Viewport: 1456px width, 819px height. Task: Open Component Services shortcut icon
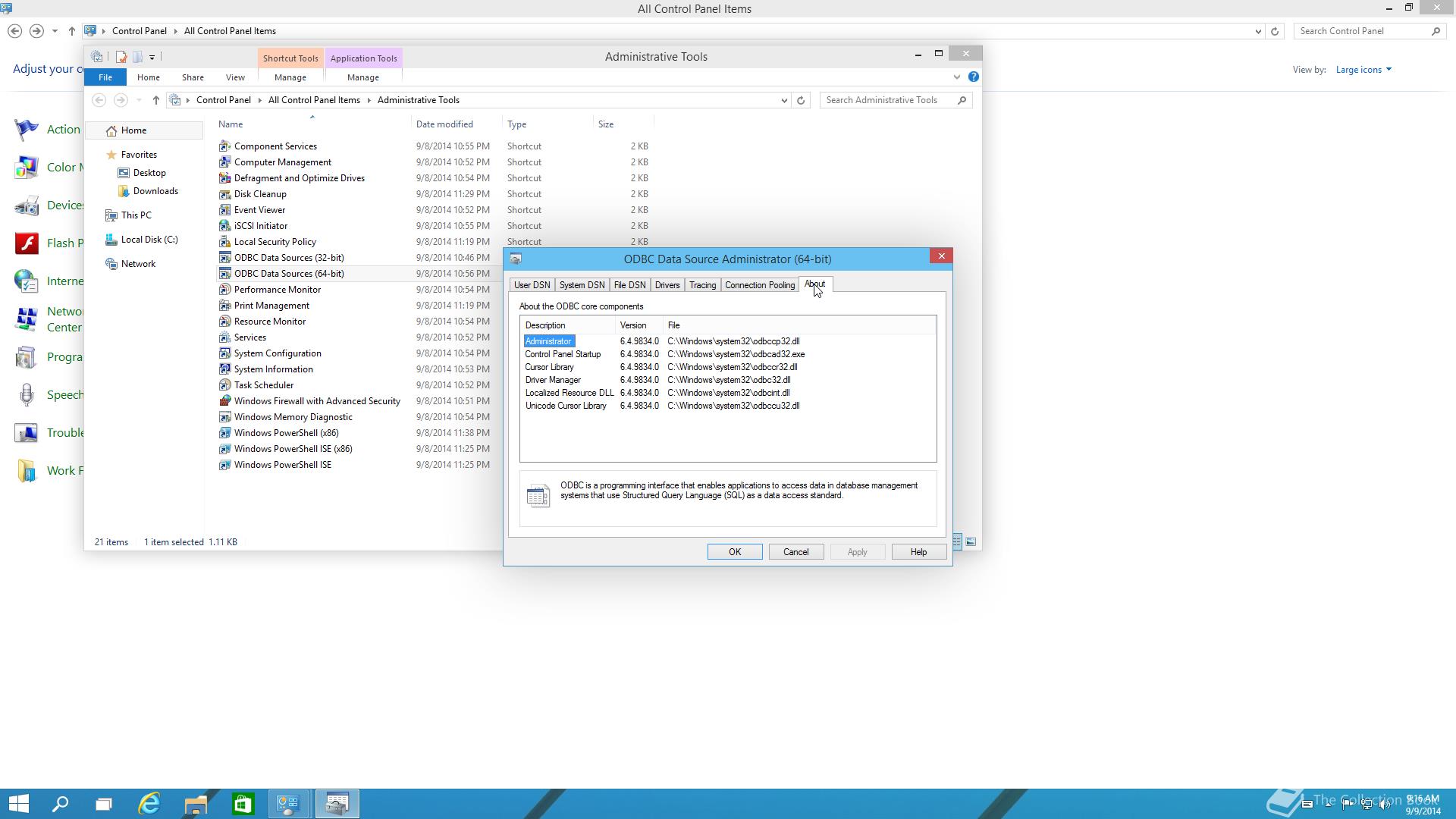point(224,146)
